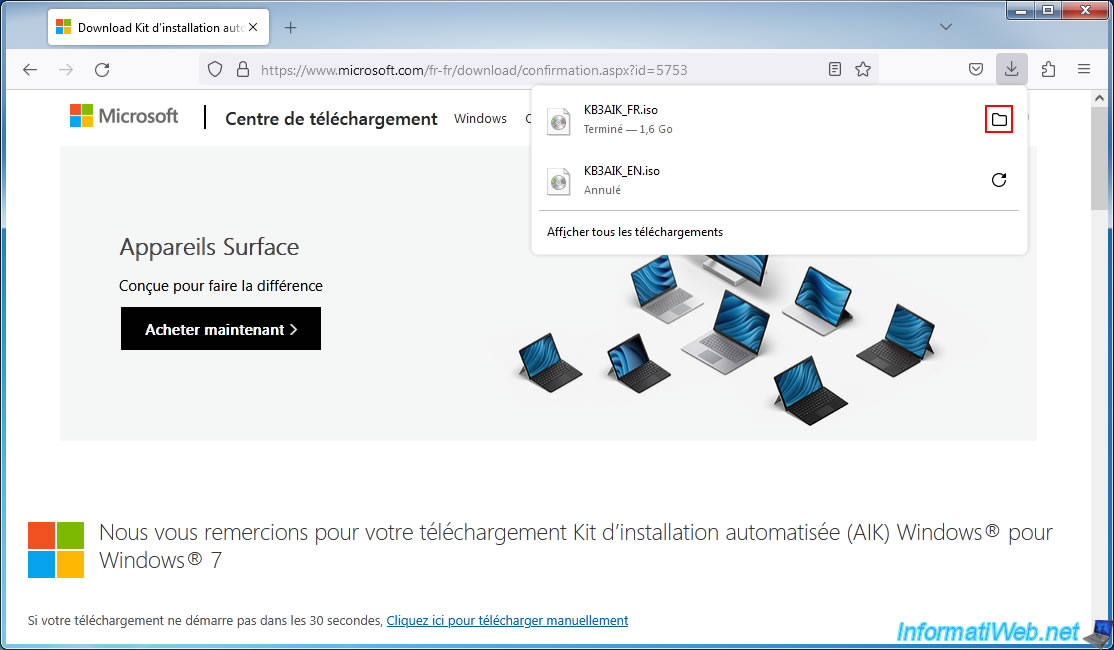Screen dimensions: 1114x650
Task: Click the manual download link
Action: click(x=507, y=620)
